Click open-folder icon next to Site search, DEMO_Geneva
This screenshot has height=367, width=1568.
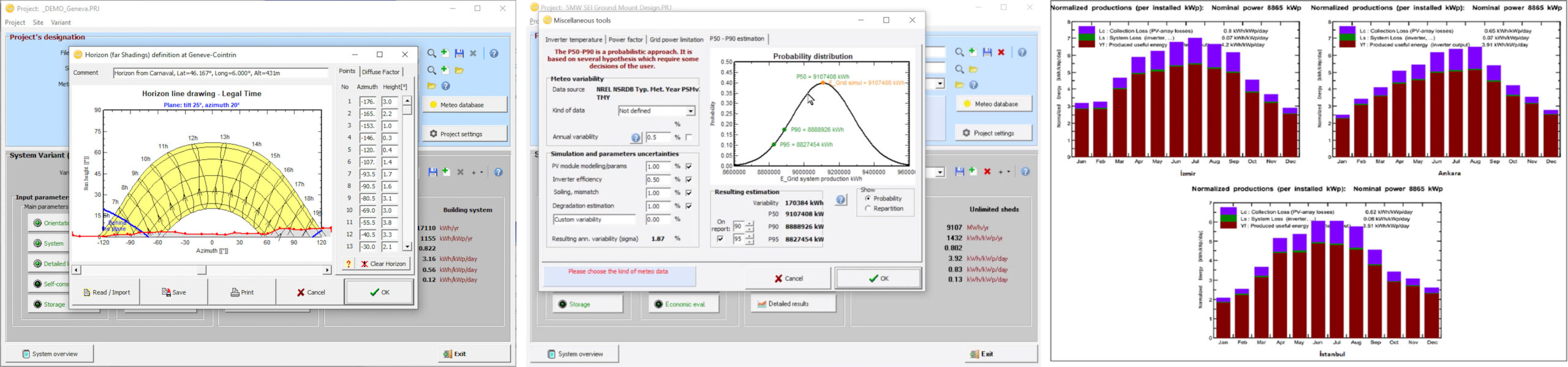459,70
